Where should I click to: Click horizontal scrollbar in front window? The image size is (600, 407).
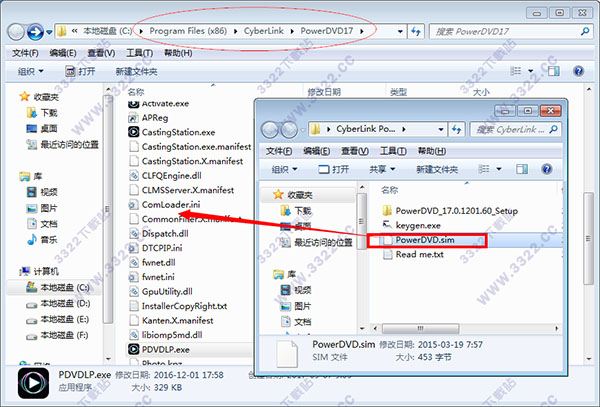pyautogui.click(x=421, y=329)
